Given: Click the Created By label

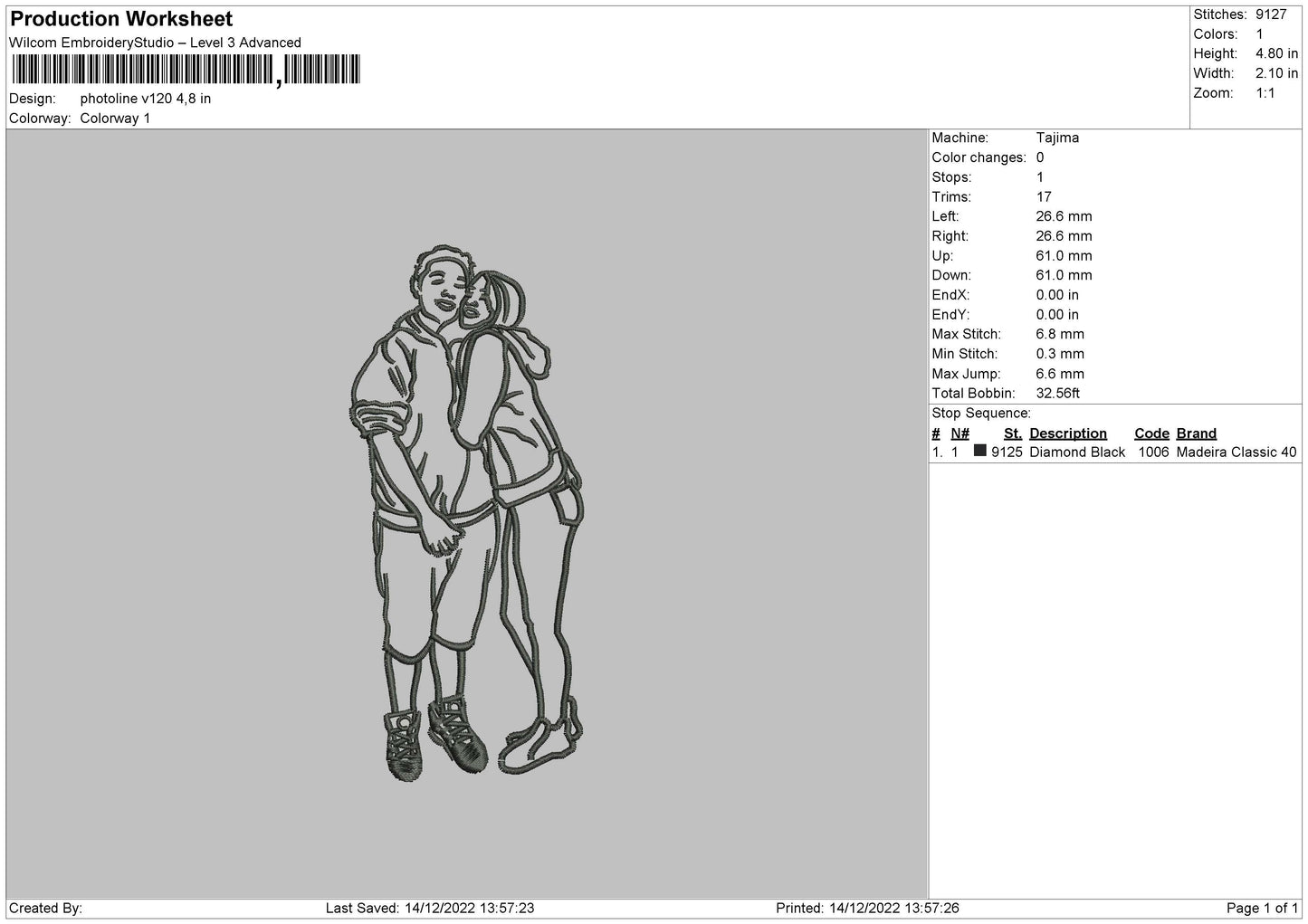Looking at the screenshot, I should pos(46,908).
